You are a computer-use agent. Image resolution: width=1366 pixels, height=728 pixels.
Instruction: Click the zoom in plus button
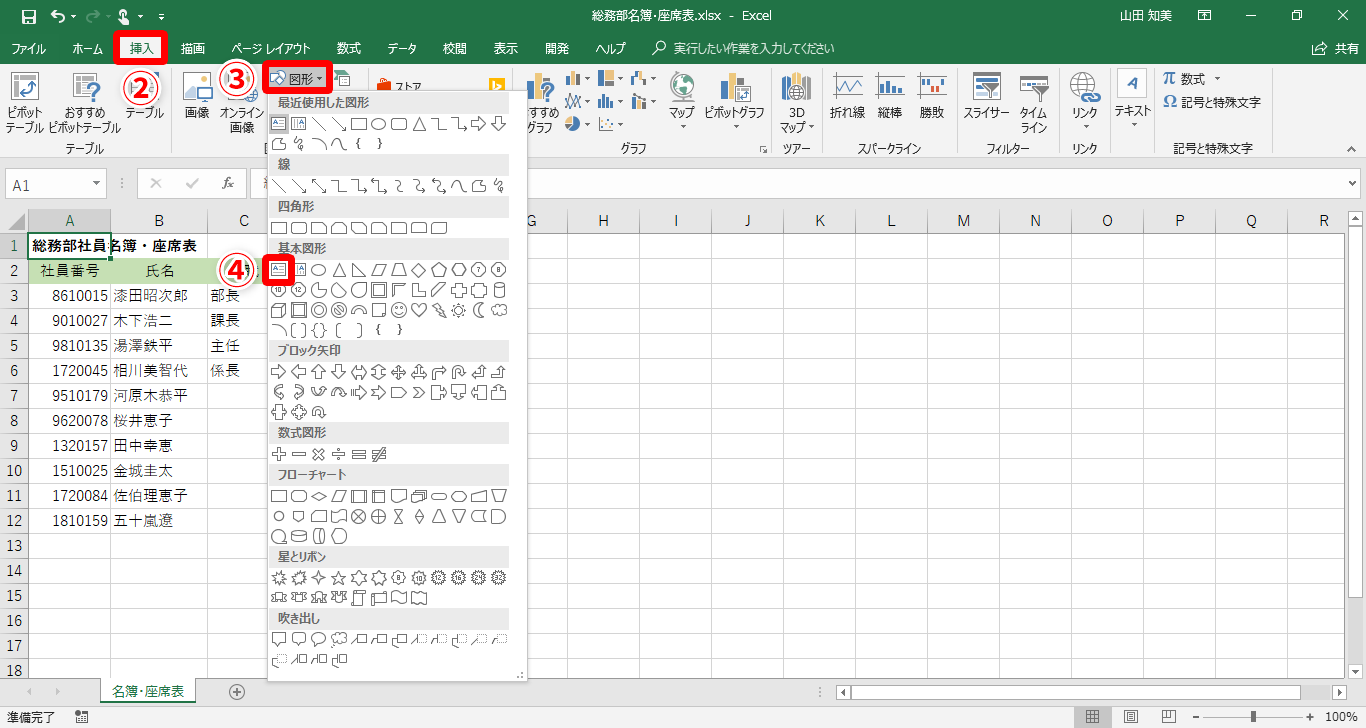1311,716
